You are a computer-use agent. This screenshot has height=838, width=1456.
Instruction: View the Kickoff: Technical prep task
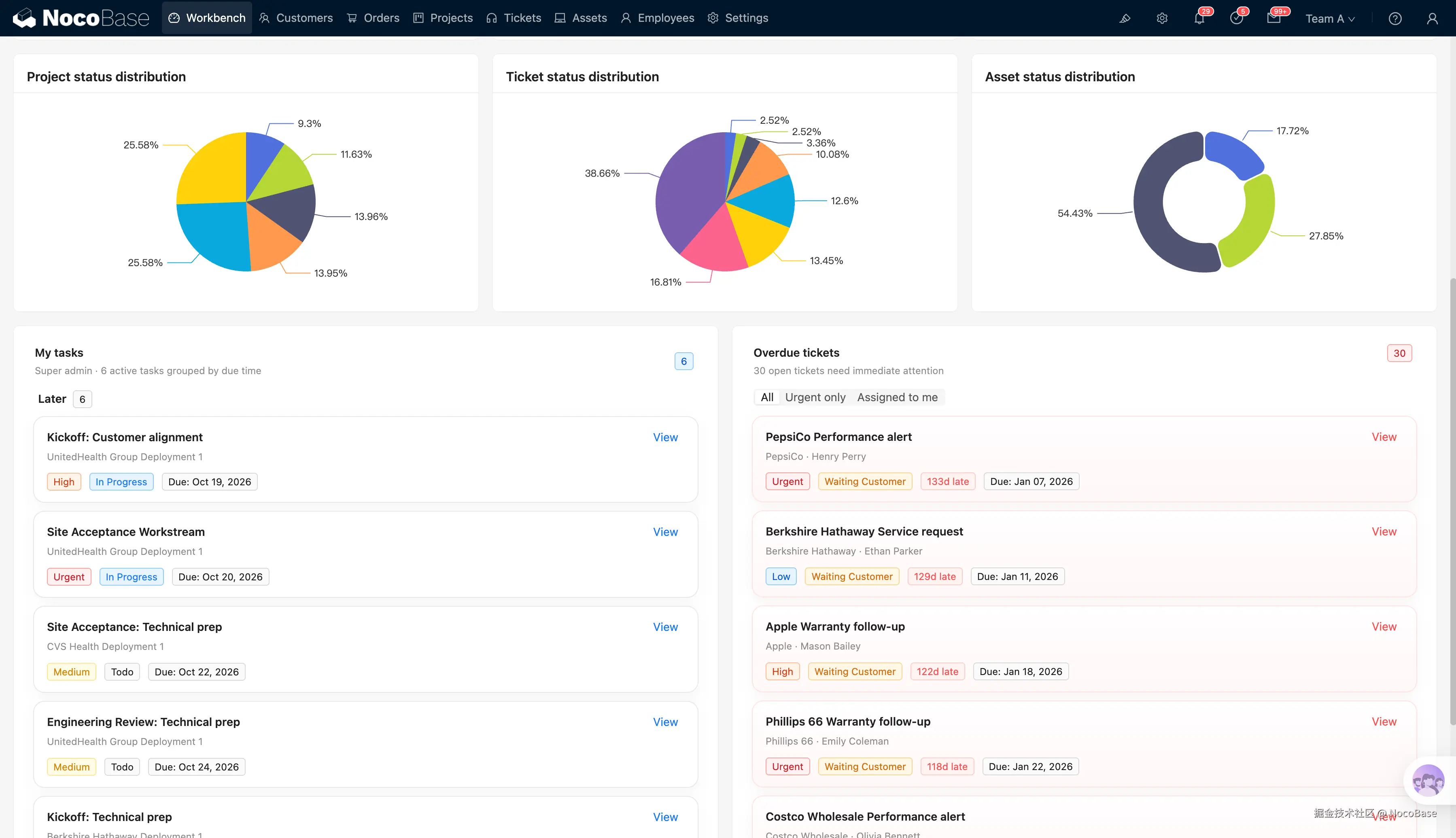tap(665, 817)
